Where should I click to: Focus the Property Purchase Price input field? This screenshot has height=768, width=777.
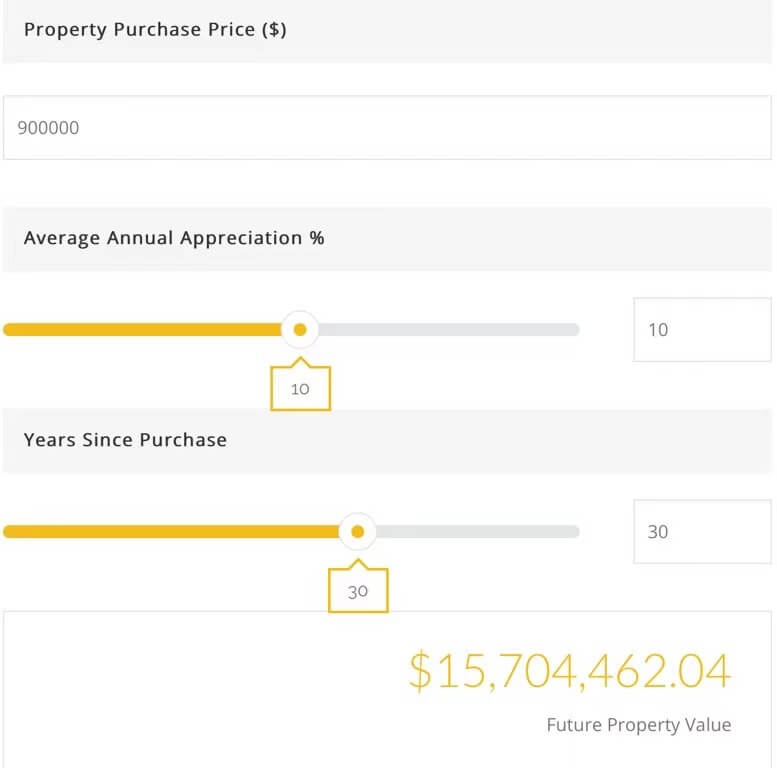386,128
